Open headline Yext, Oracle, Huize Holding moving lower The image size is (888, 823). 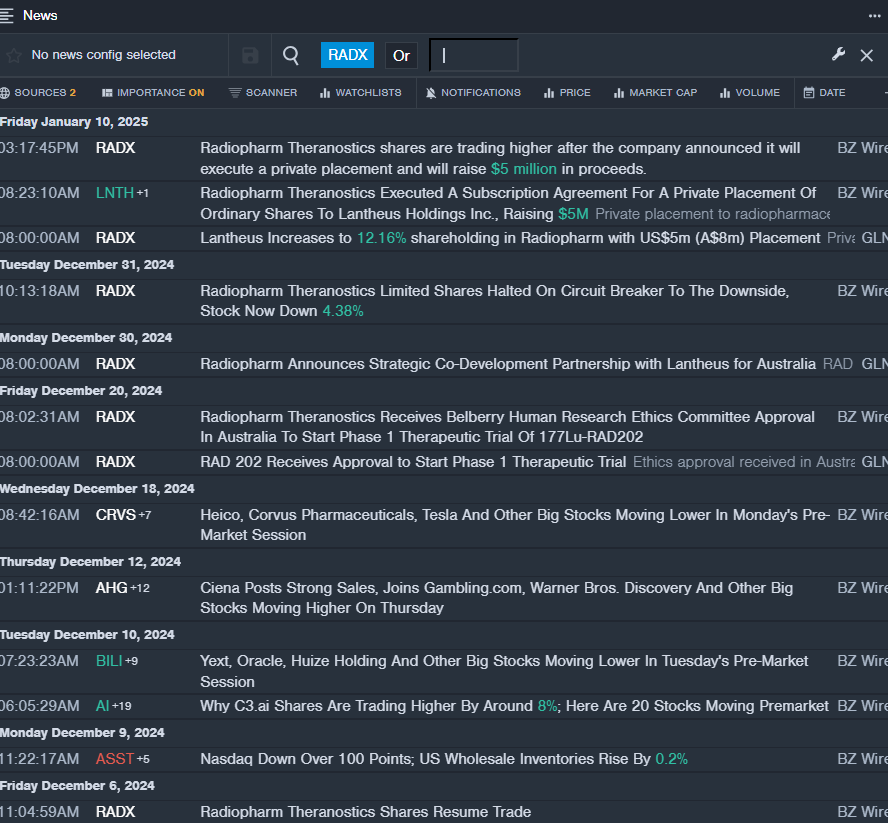[x=504, y=671]
